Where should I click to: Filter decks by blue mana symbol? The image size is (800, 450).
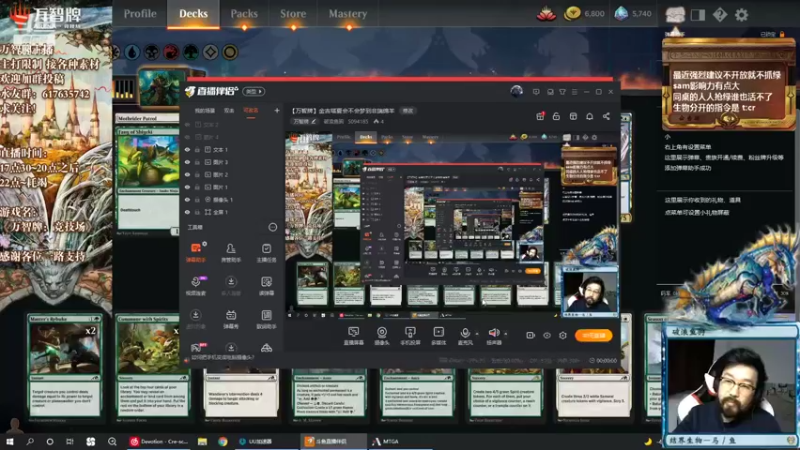point(133,52)
